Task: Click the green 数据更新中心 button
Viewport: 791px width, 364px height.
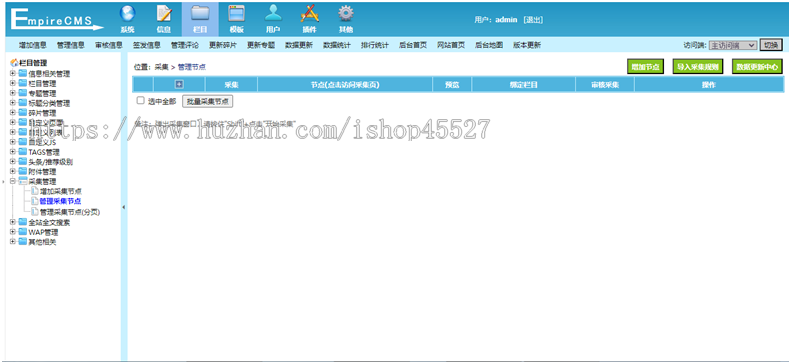Action: tap(757, 67)
